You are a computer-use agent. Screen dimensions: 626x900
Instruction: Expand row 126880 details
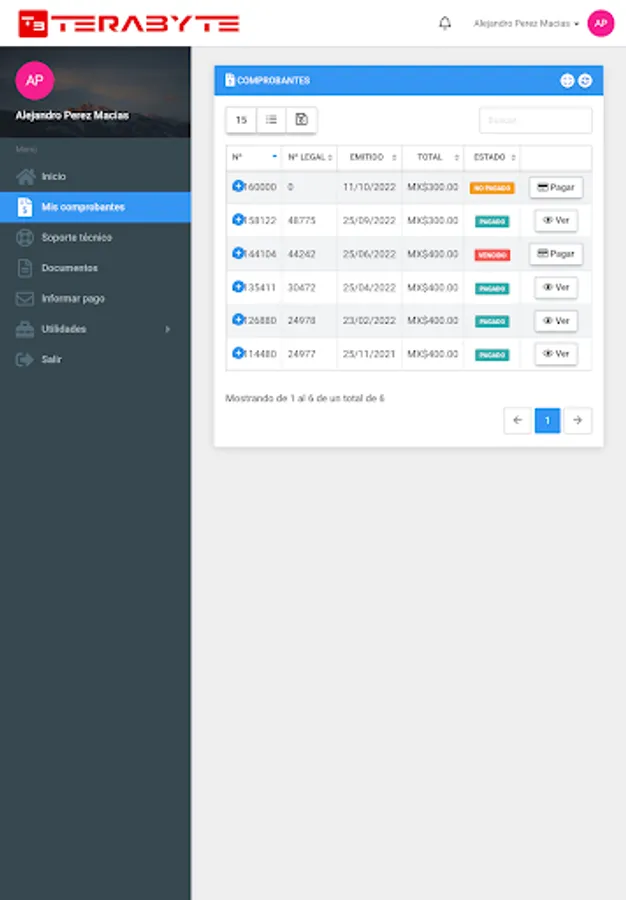238,319
